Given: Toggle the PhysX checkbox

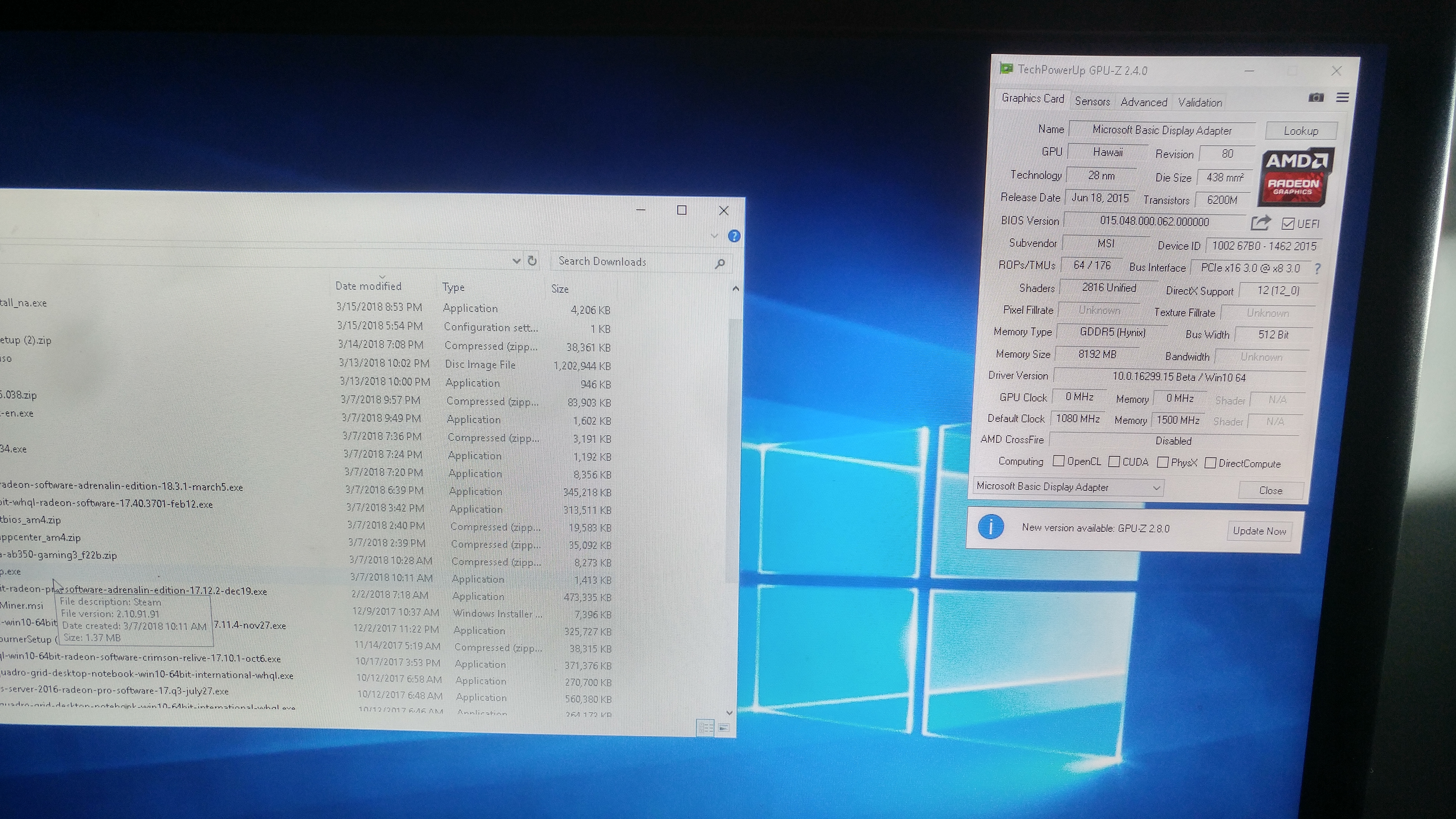Looking at the screenshot, I should tap(1163, 462).
